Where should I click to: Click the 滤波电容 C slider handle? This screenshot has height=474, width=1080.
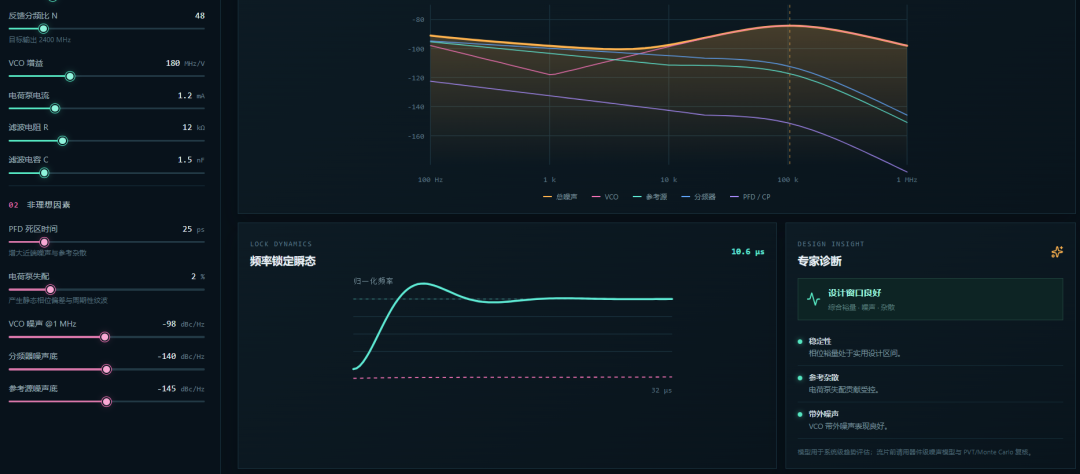point(44,173)
